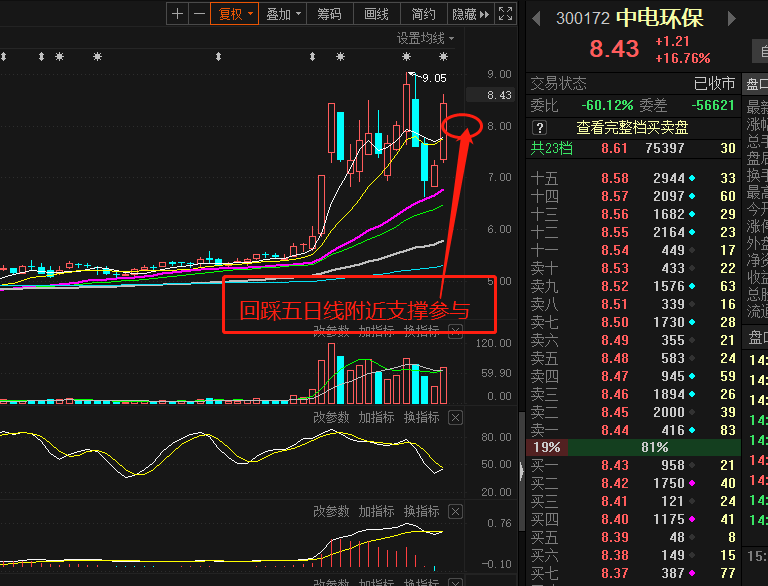
Task: Click 加指标 in the MACD panel
Action: (x=376, y=512)
